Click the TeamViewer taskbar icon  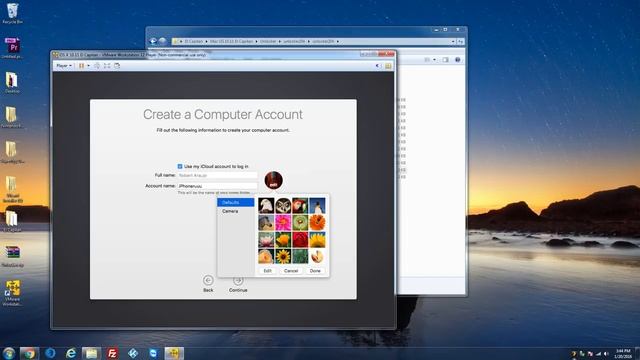pos(153,353)
